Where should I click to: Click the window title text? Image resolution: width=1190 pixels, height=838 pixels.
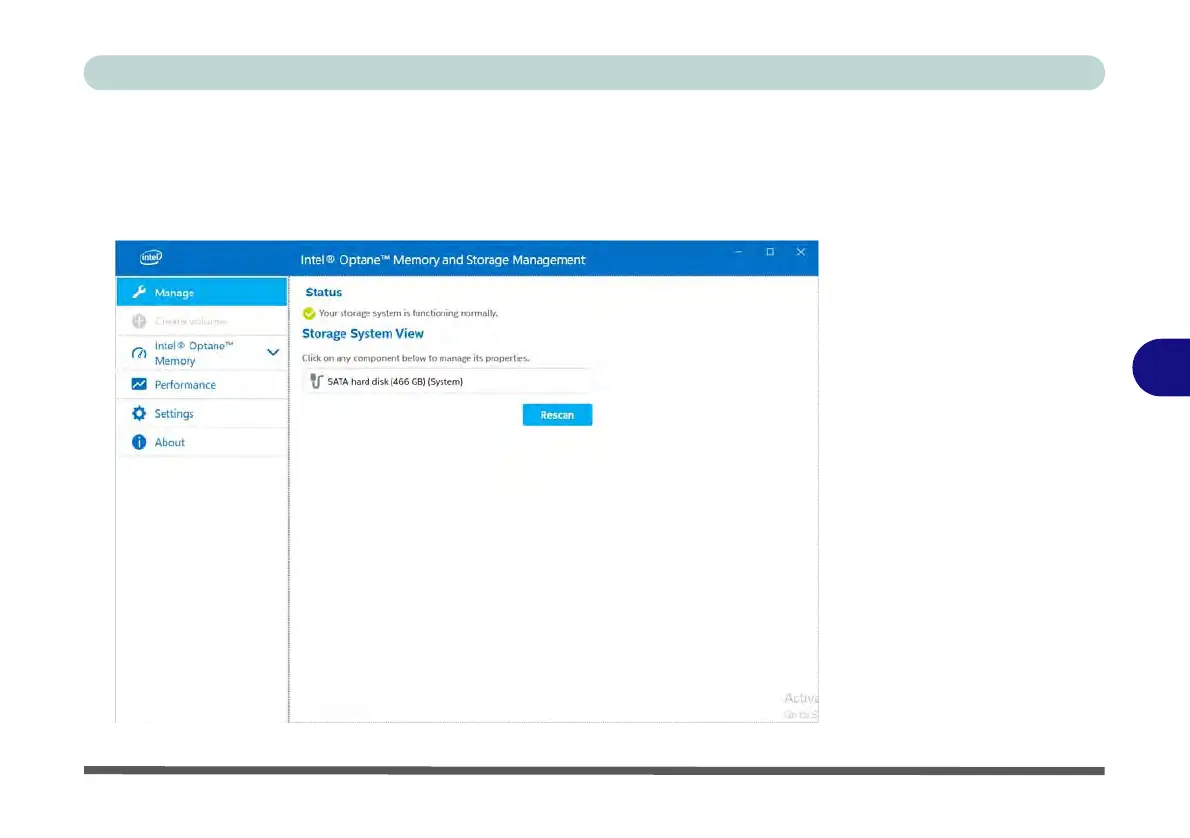442,260
